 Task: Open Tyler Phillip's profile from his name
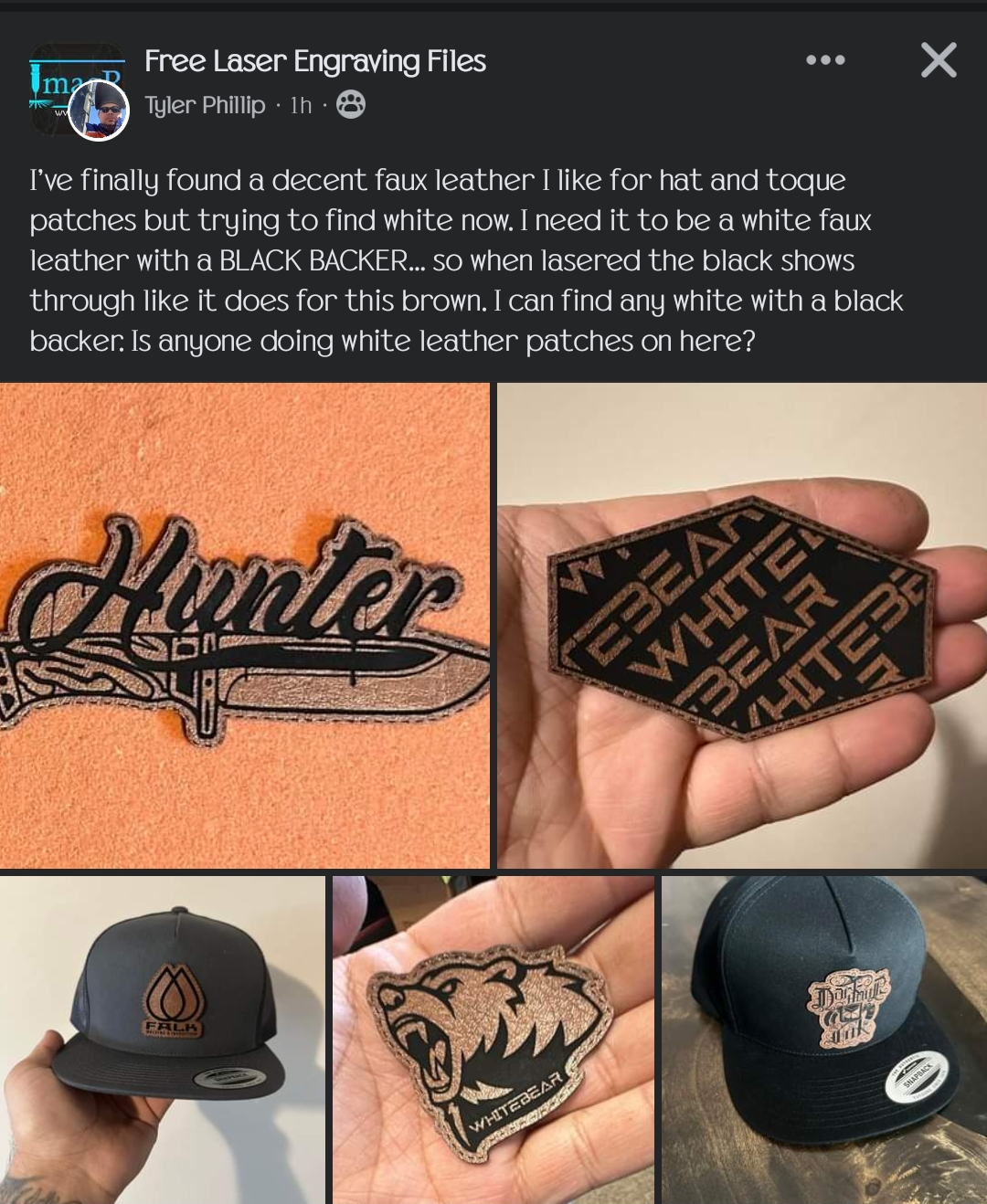[x=205, y=106]
